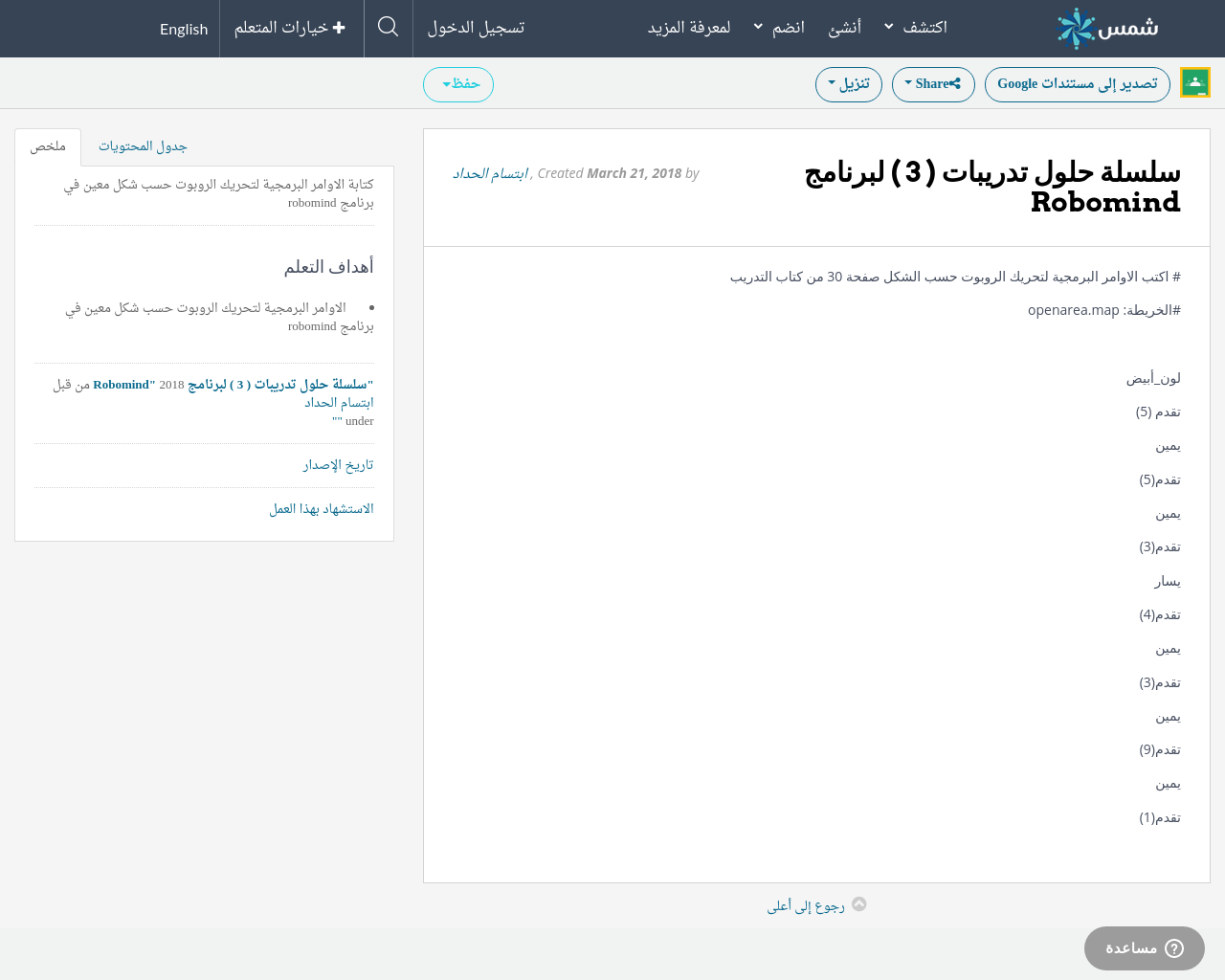Screen dimensions: 1225x980
Task: Click the الاستشهاد بهذا العمل link
Action: click(321, 509)
